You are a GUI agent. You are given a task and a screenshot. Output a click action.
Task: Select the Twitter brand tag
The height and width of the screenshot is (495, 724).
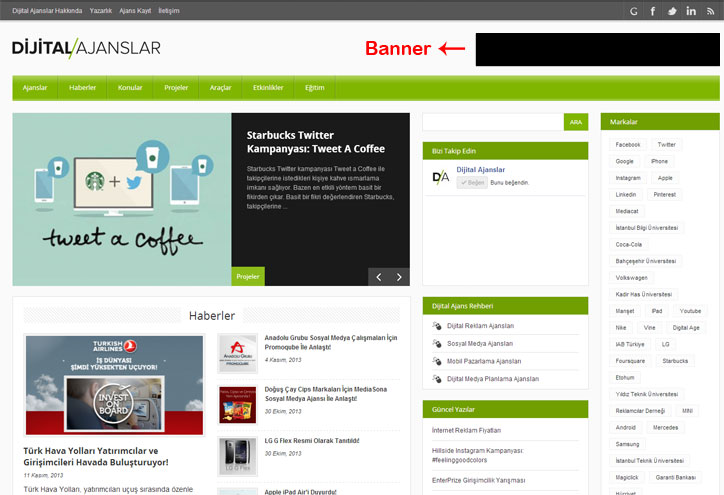pyautogui.click(x=666, y=145)
